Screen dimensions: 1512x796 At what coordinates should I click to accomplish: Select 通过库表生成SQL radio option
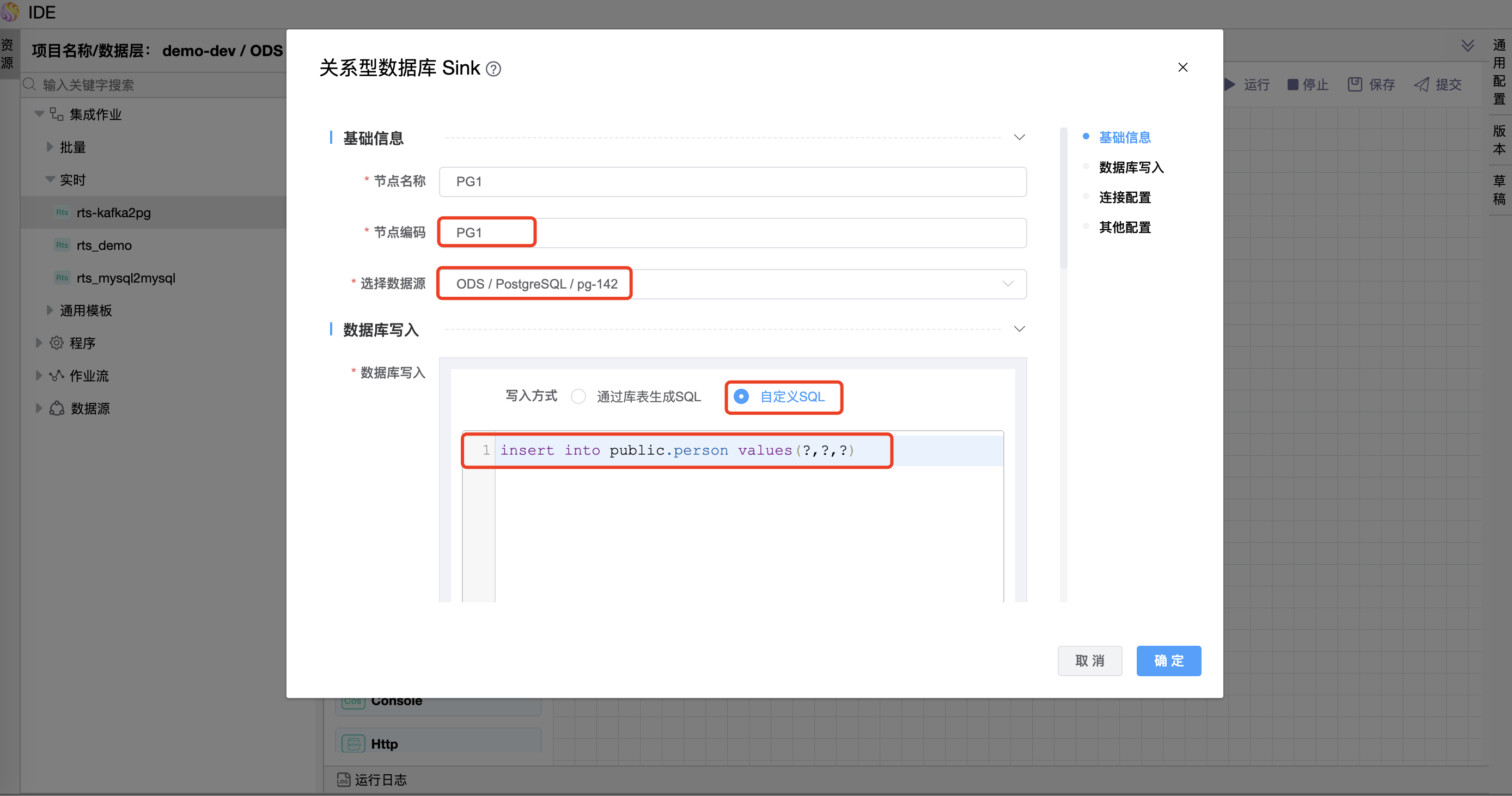pos(579,396)
